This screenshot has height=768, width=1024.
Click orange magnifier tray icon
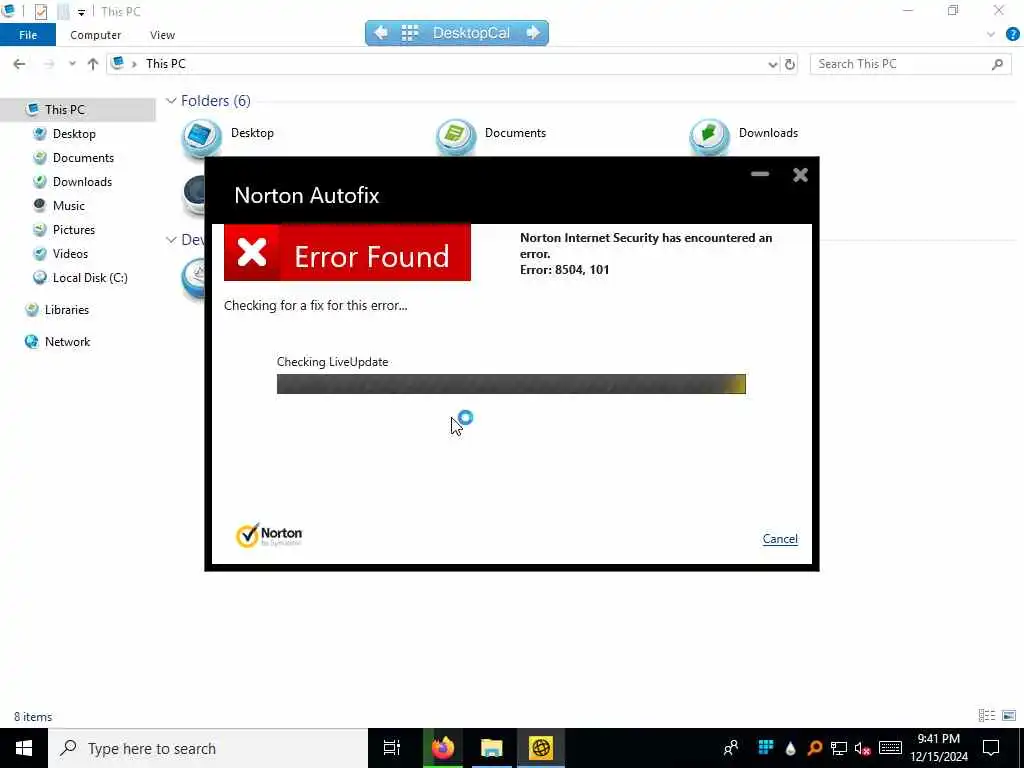coord(814,748)
